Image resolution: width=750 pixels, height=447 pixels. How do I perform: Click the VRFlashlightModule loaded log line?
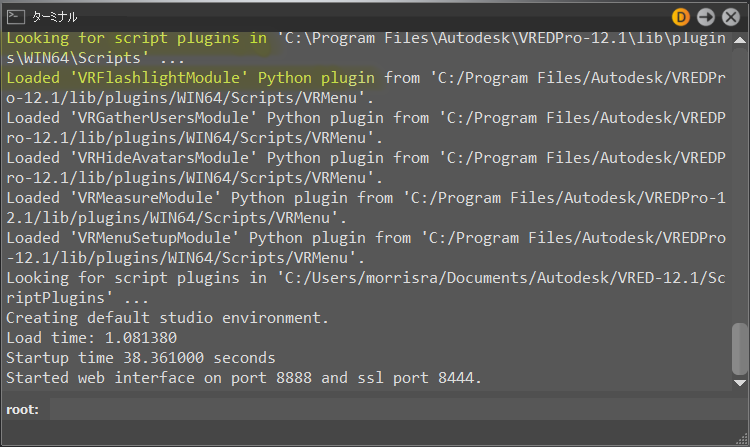tap(366, 87)
